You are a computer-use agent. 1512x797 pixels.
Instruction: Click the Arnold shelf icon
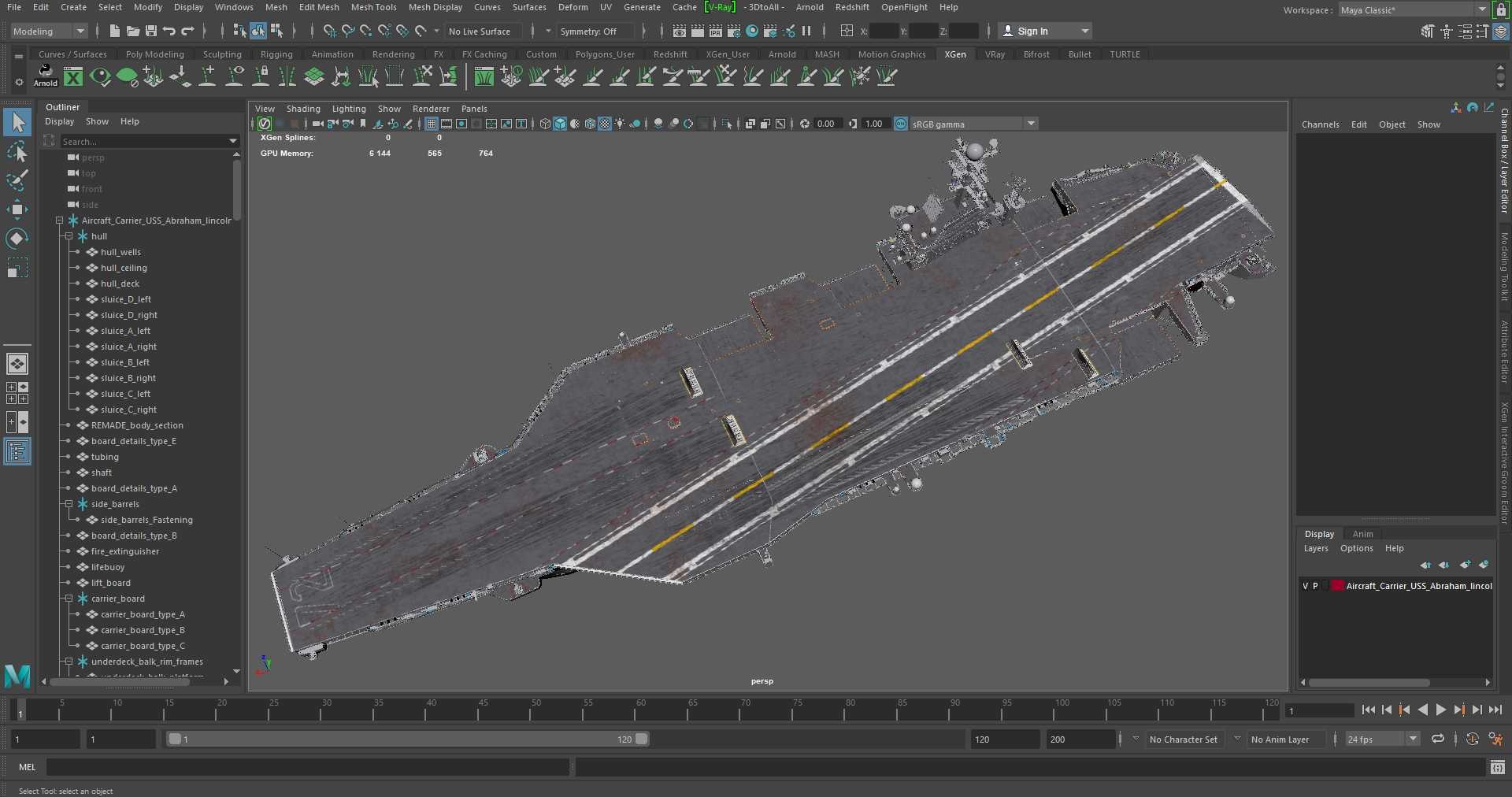click(45, 76)
